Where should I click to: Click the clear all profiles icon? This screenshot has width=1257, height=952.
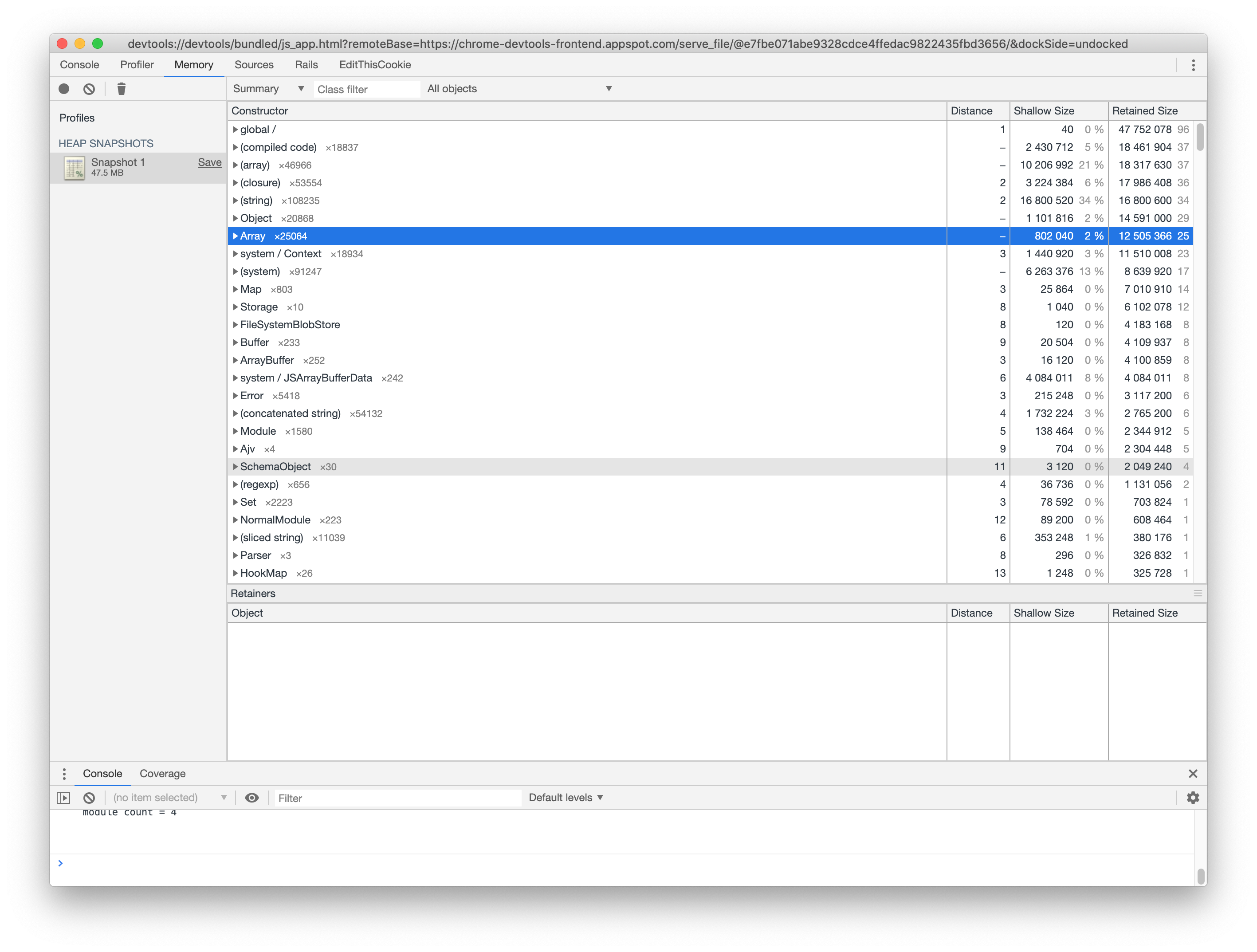tap(89, 89)
